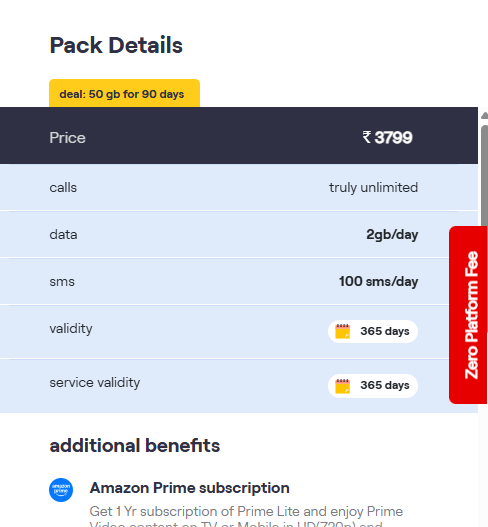Select the 2gb/day data value

tap(392, 235)
